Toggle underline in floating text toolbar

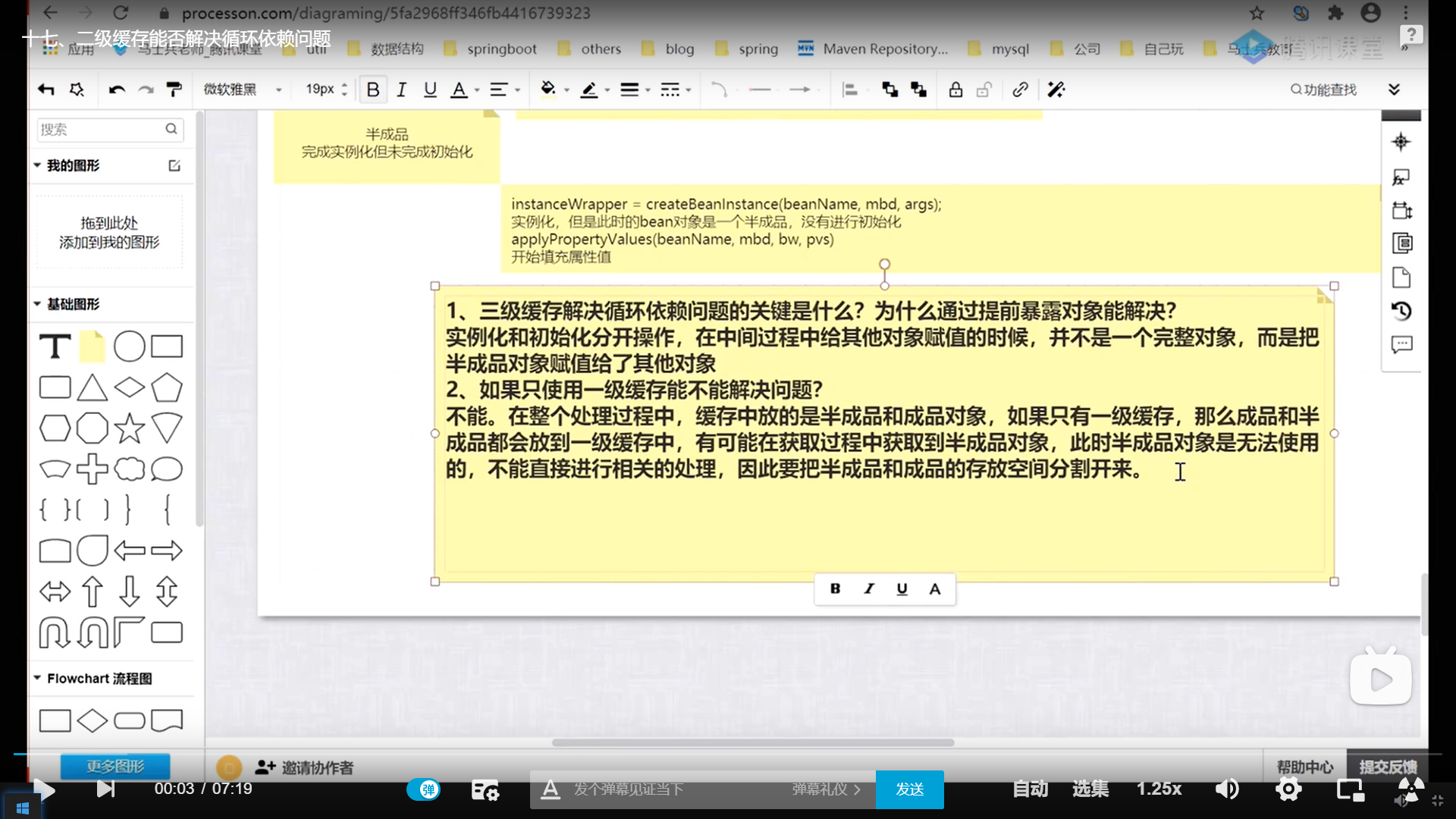pyautogui.click(x=902, y=588)
